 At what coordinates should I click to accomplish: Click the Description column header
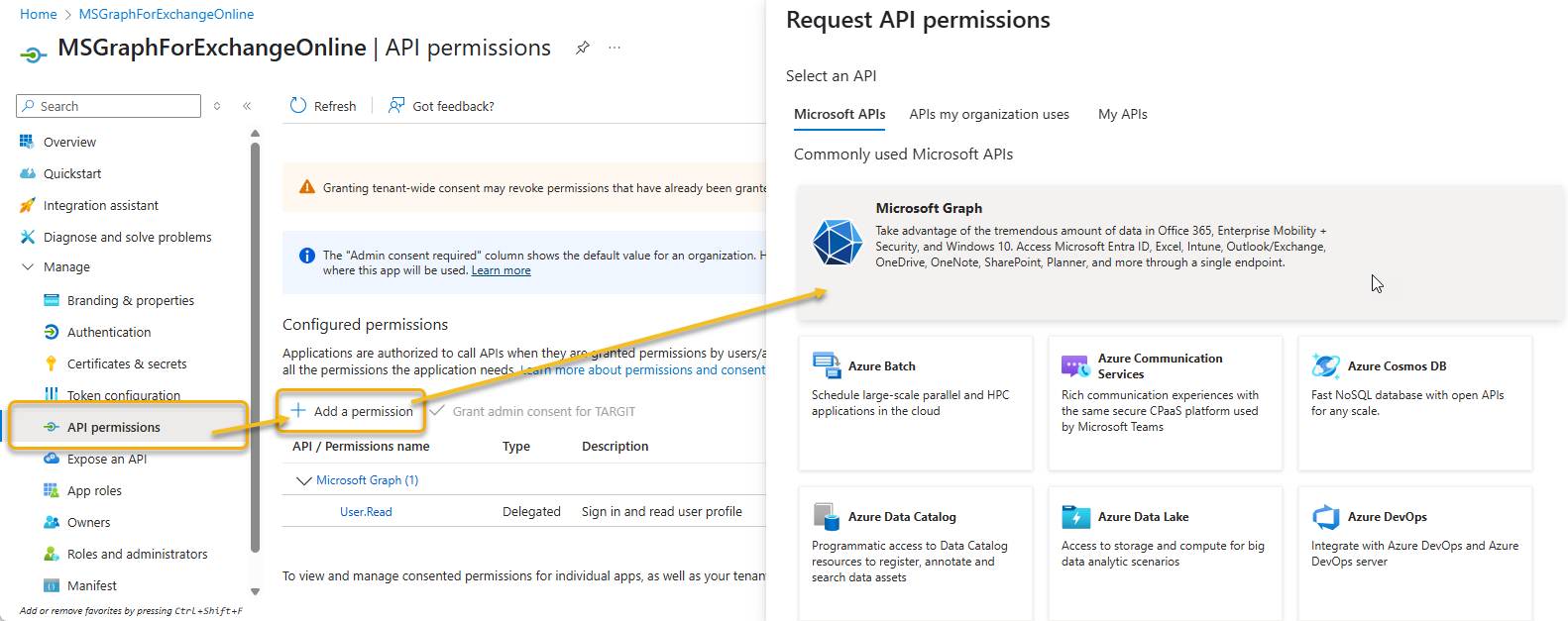pyautogui.click(x=616, y=447)
